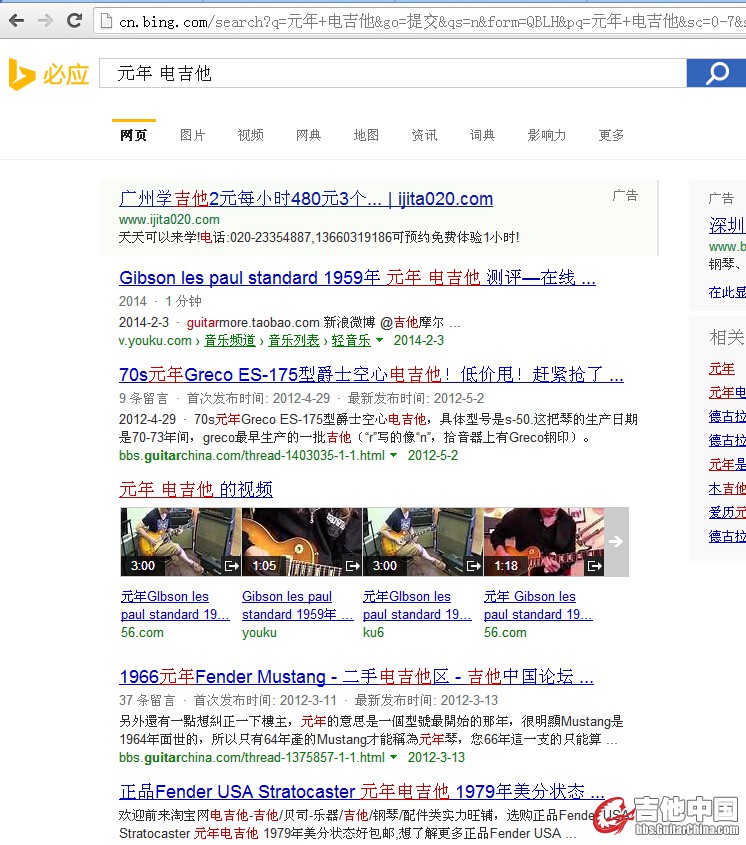Viewport: 746px width, 845px height.
Task: Click sidebar related search 爱历元
Action: tap(727, 512)
